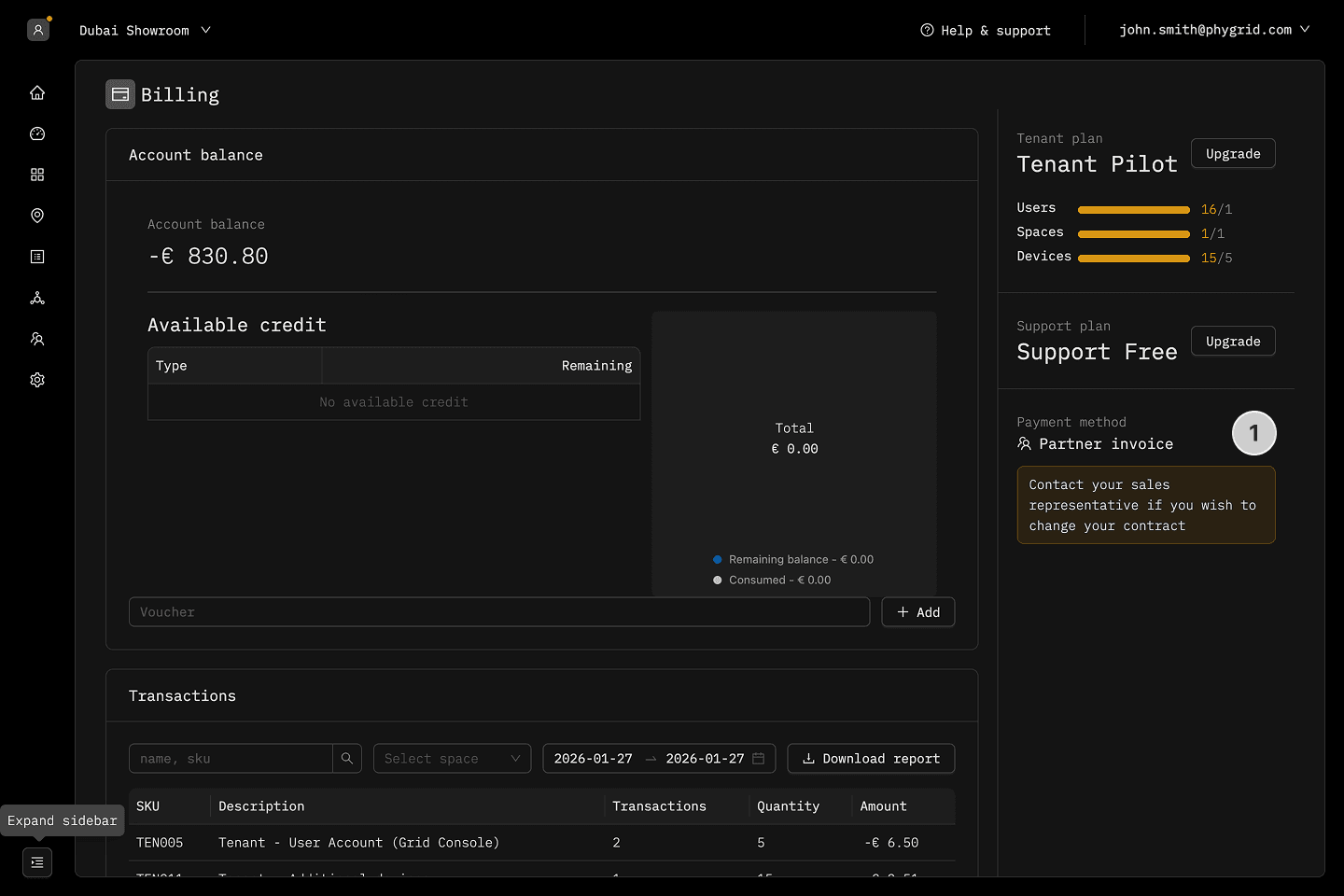Open the Select space dropdown
Screen dimensions: 1344x896
coord(452,759)
